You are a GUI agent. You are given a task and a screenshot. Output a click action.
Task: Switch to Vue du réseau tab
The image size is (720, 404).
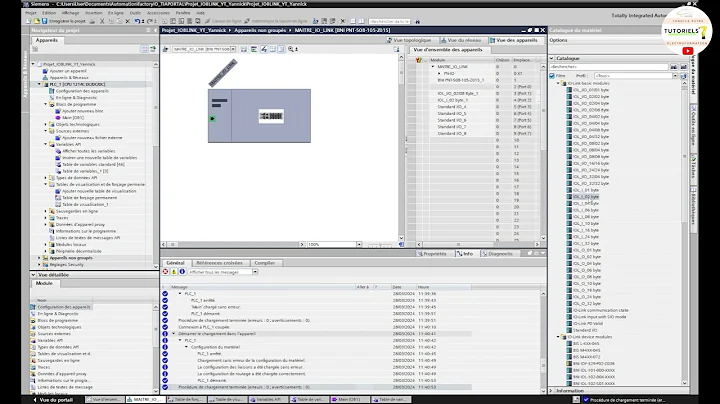461,40
